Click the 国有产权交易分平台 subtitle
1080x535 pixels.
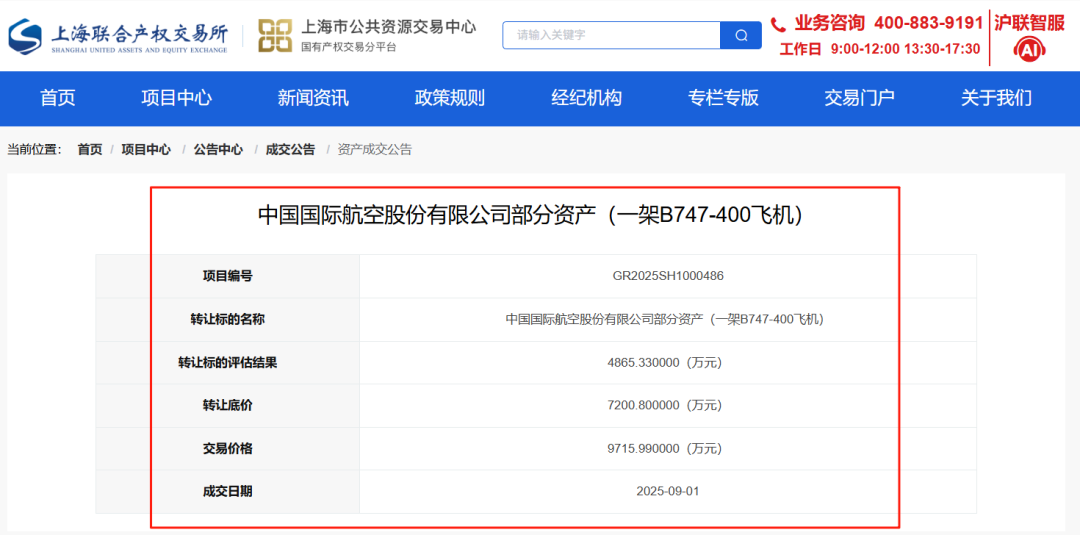coord(349,48)
